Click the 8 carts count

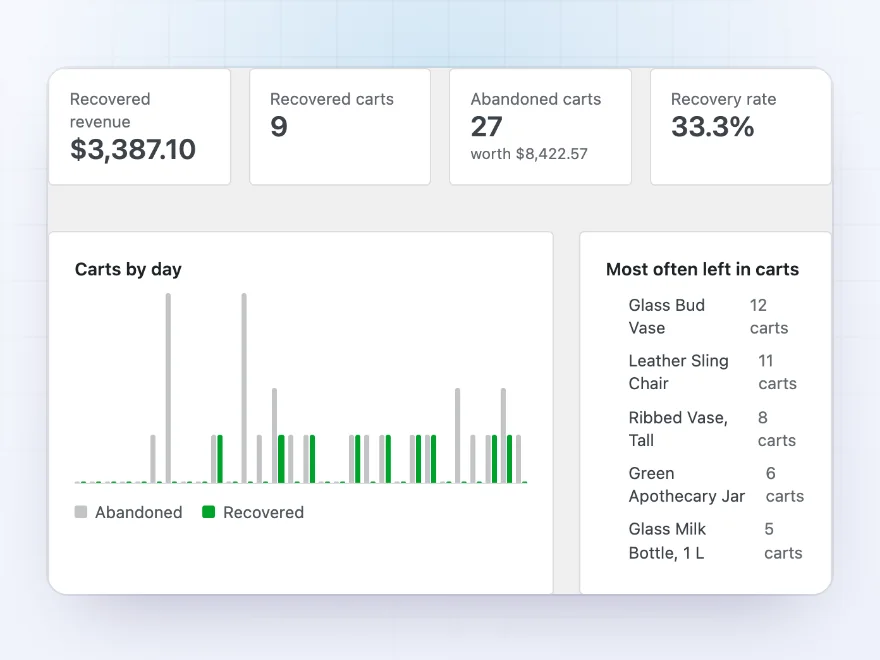coord(777,429)
